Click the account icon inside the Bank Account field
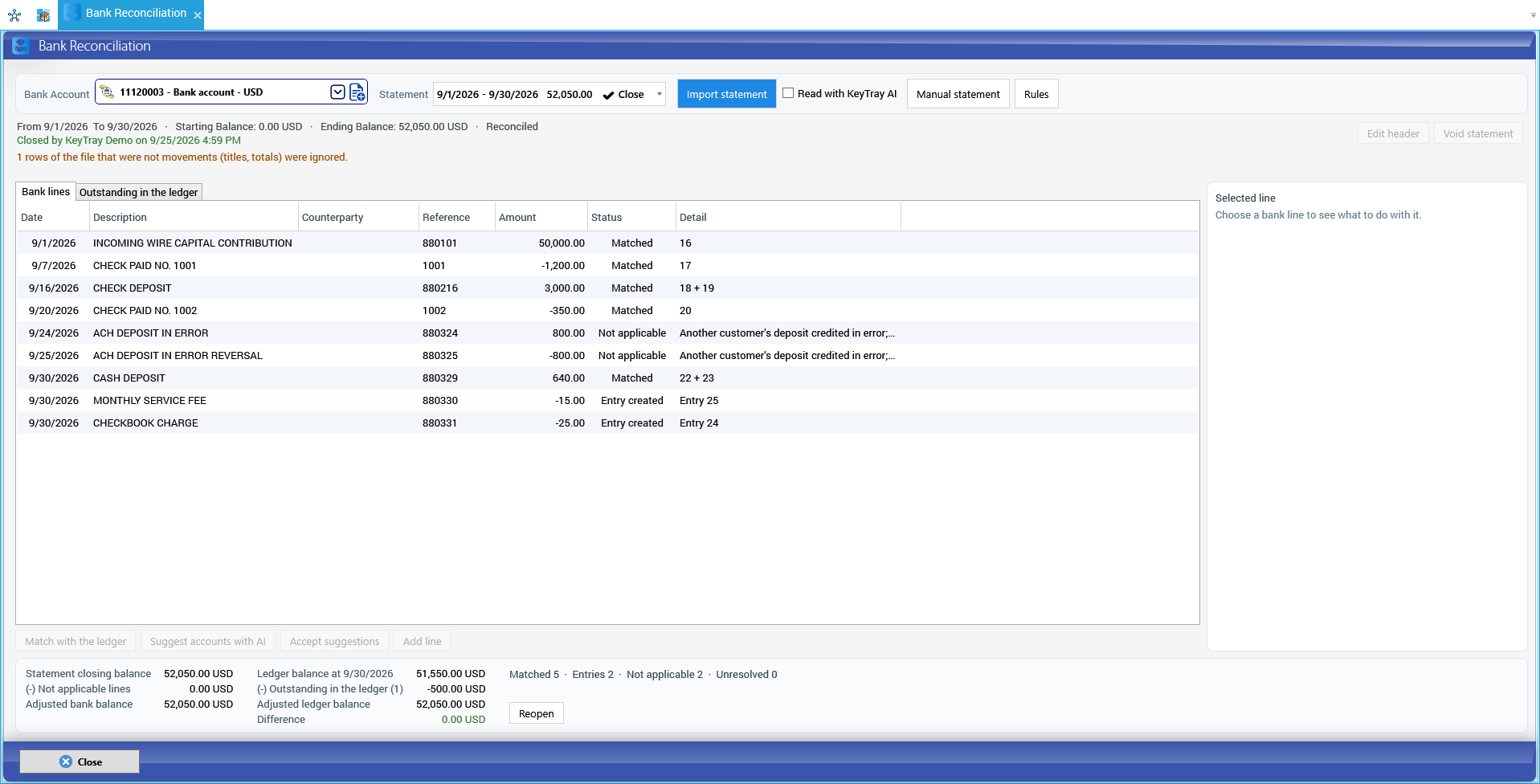This screenshot has width=1540, height=784. 107,92
